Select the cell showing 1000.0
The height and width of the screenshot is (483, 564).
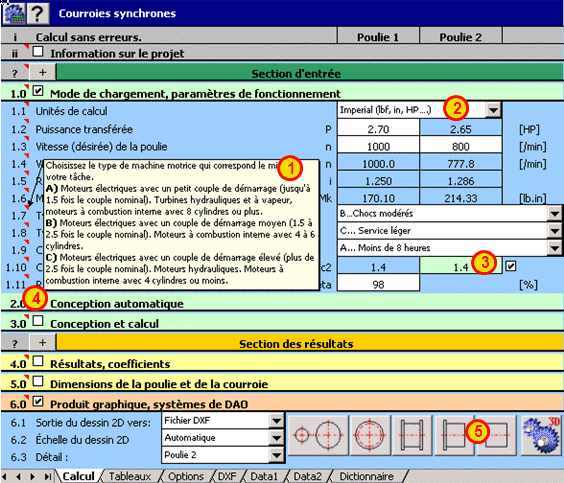point(378,164)
